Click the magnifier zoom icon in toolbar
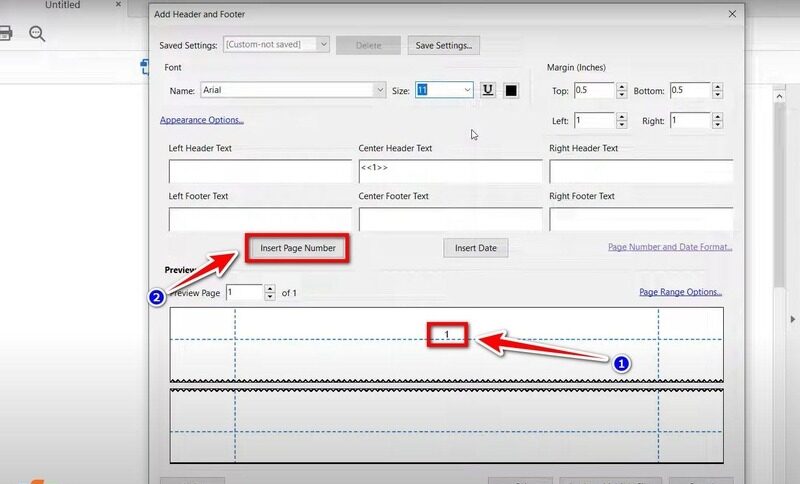The width and height of the screenshot is (800, 484). pos(37,34)
